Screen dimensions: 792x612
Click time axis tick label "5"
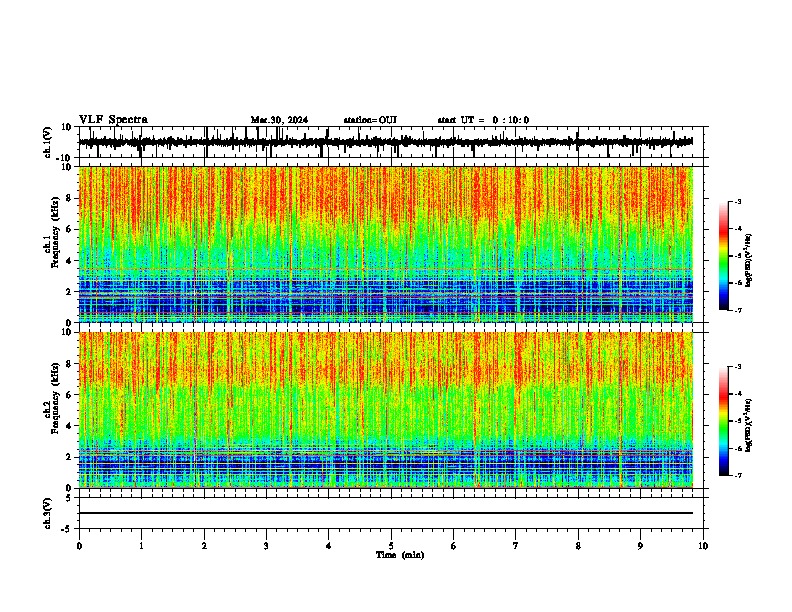tap(391, 546)
